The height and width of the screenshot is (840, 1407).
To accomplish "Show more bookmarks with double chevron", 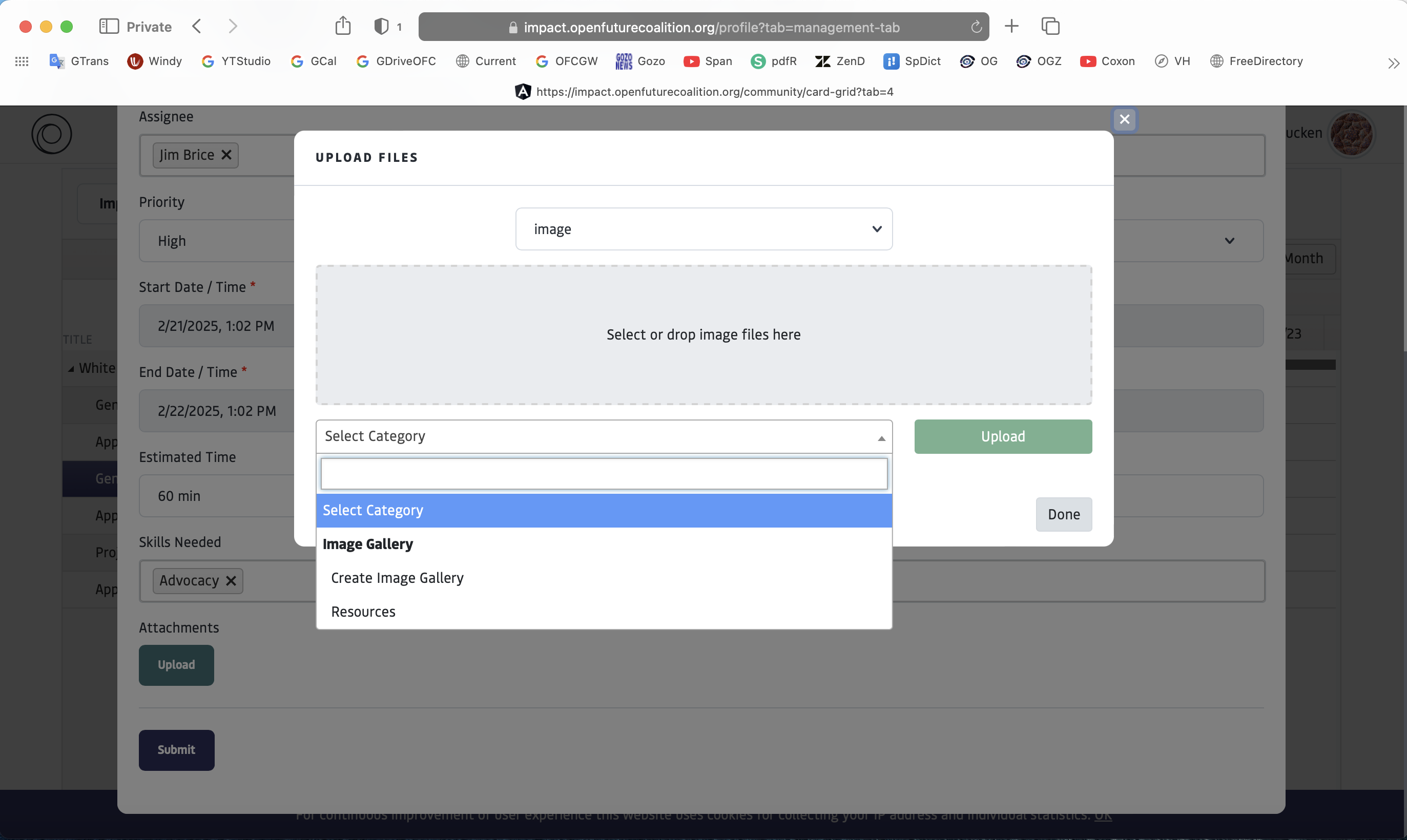I will tap(1393, 63).
